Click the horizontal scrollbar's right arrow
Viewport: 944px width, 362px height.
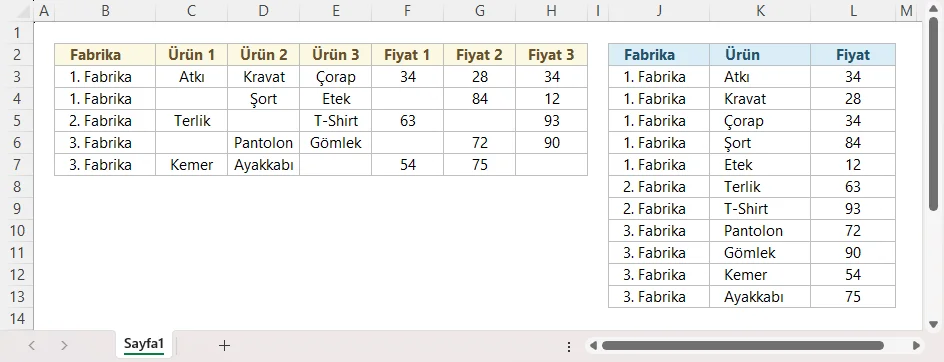(x=916, y=346)
